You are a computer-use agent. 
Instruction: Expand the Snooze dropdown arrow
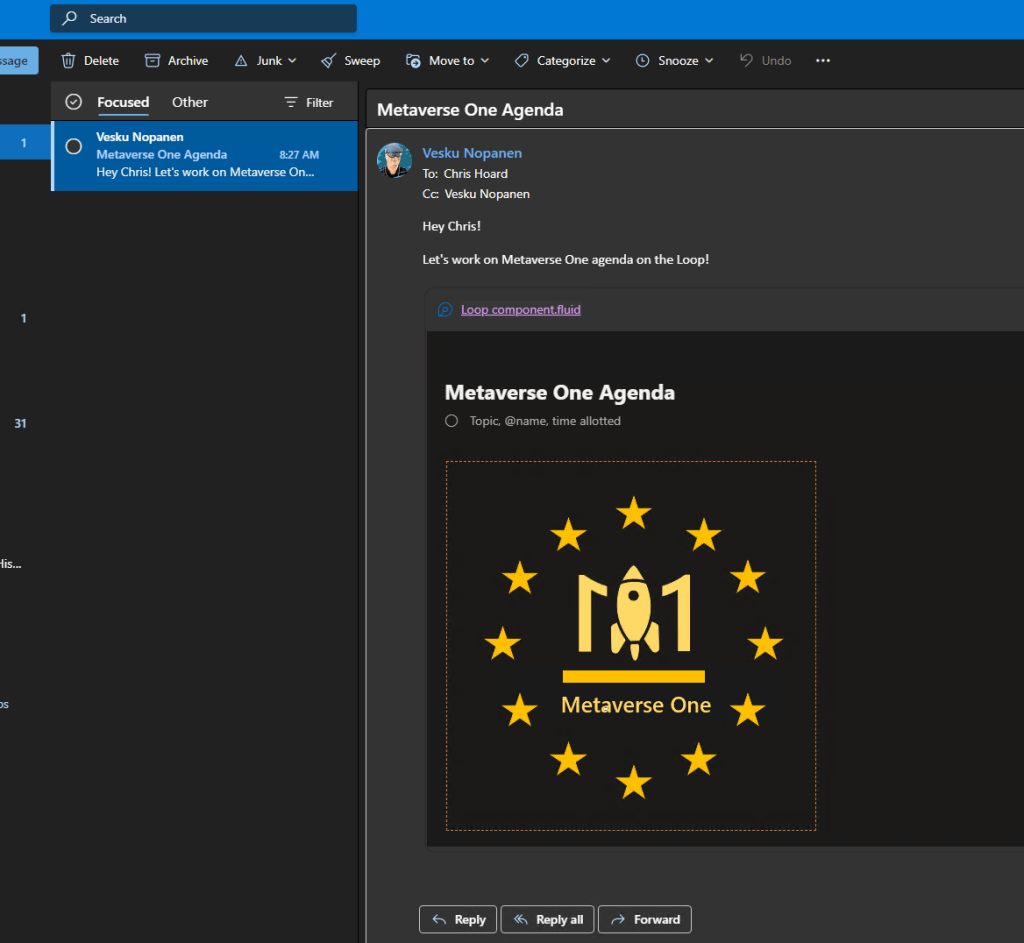point(709,61)
